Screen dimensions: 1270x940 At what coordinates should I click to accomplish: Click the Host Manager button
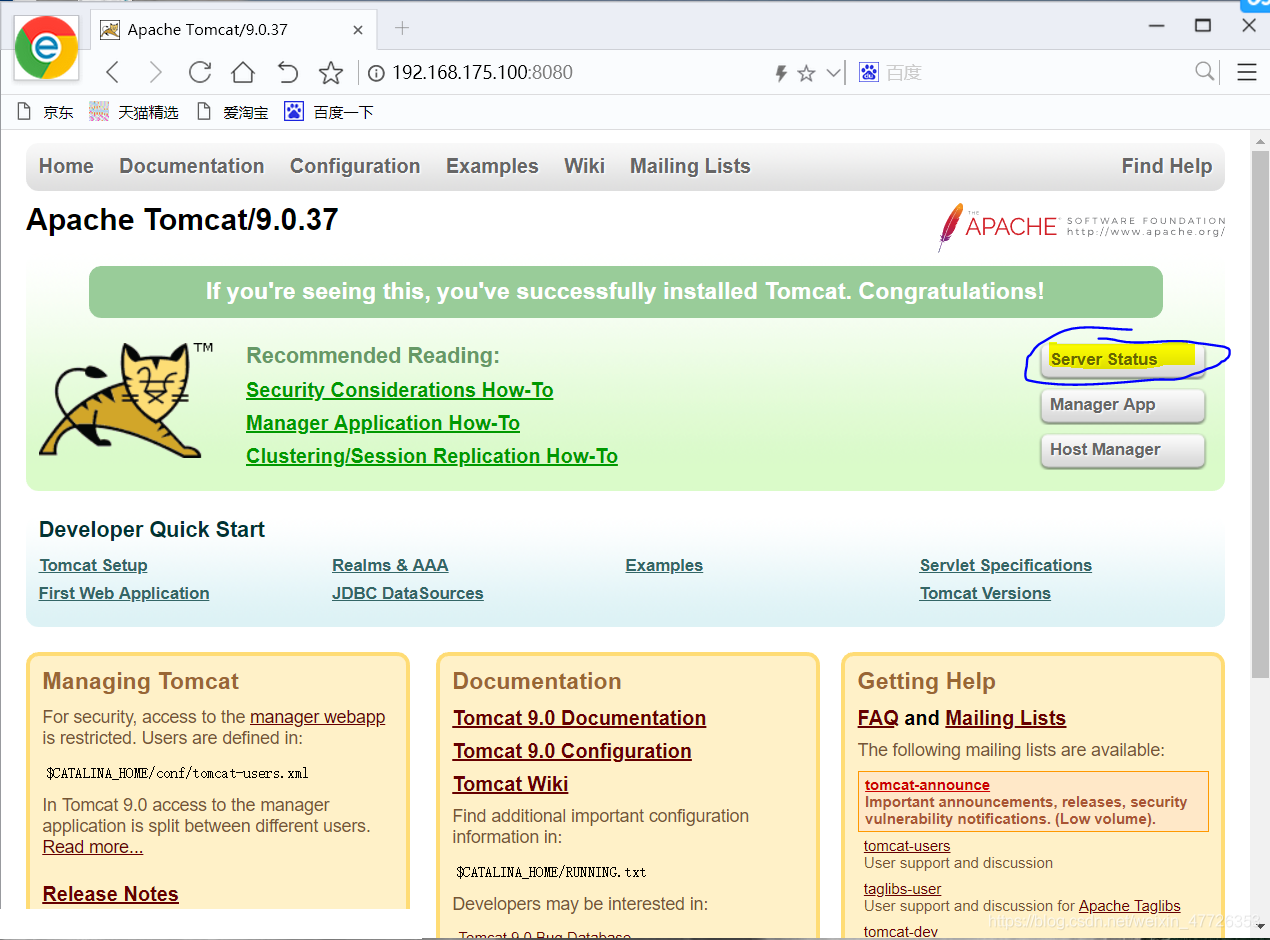[1122, 450]
